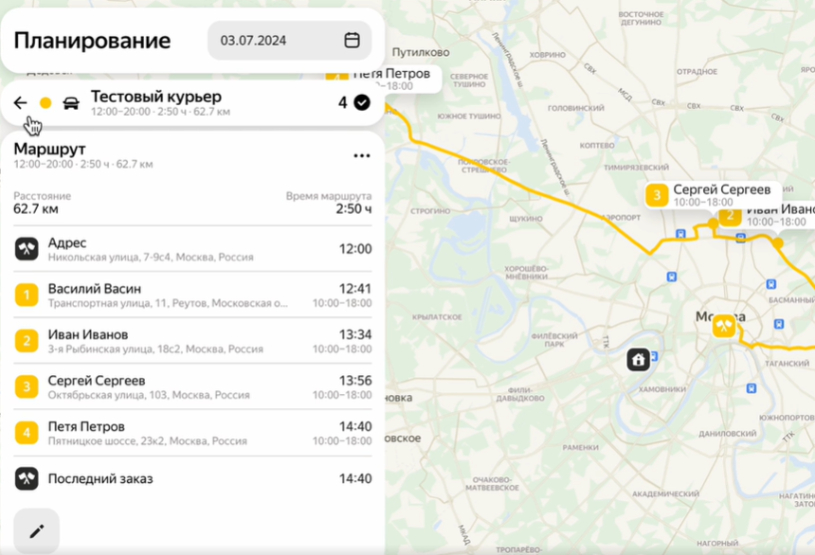Click the address Никольская улица, 7-9с4
The width and height of the screenshot is (815, 555).
[x=151, y=257]
